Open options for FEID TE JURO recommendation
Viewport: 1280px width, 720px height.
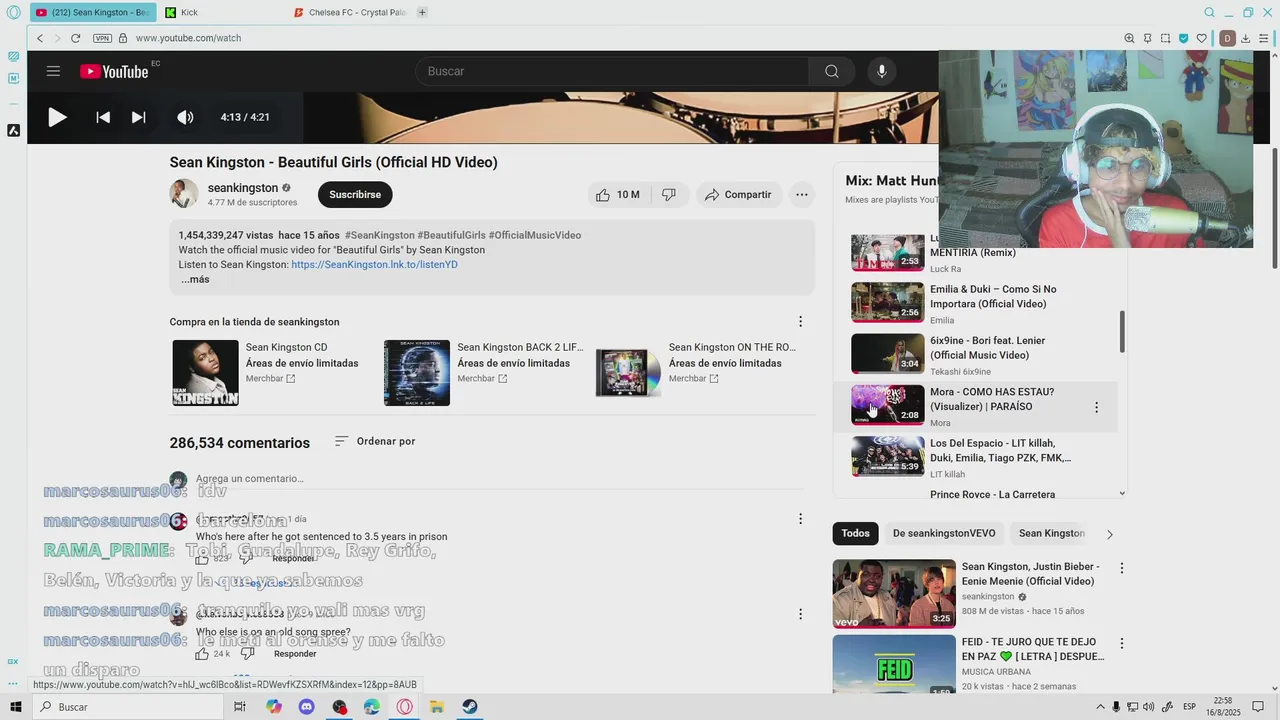[x=1122, y=644]
